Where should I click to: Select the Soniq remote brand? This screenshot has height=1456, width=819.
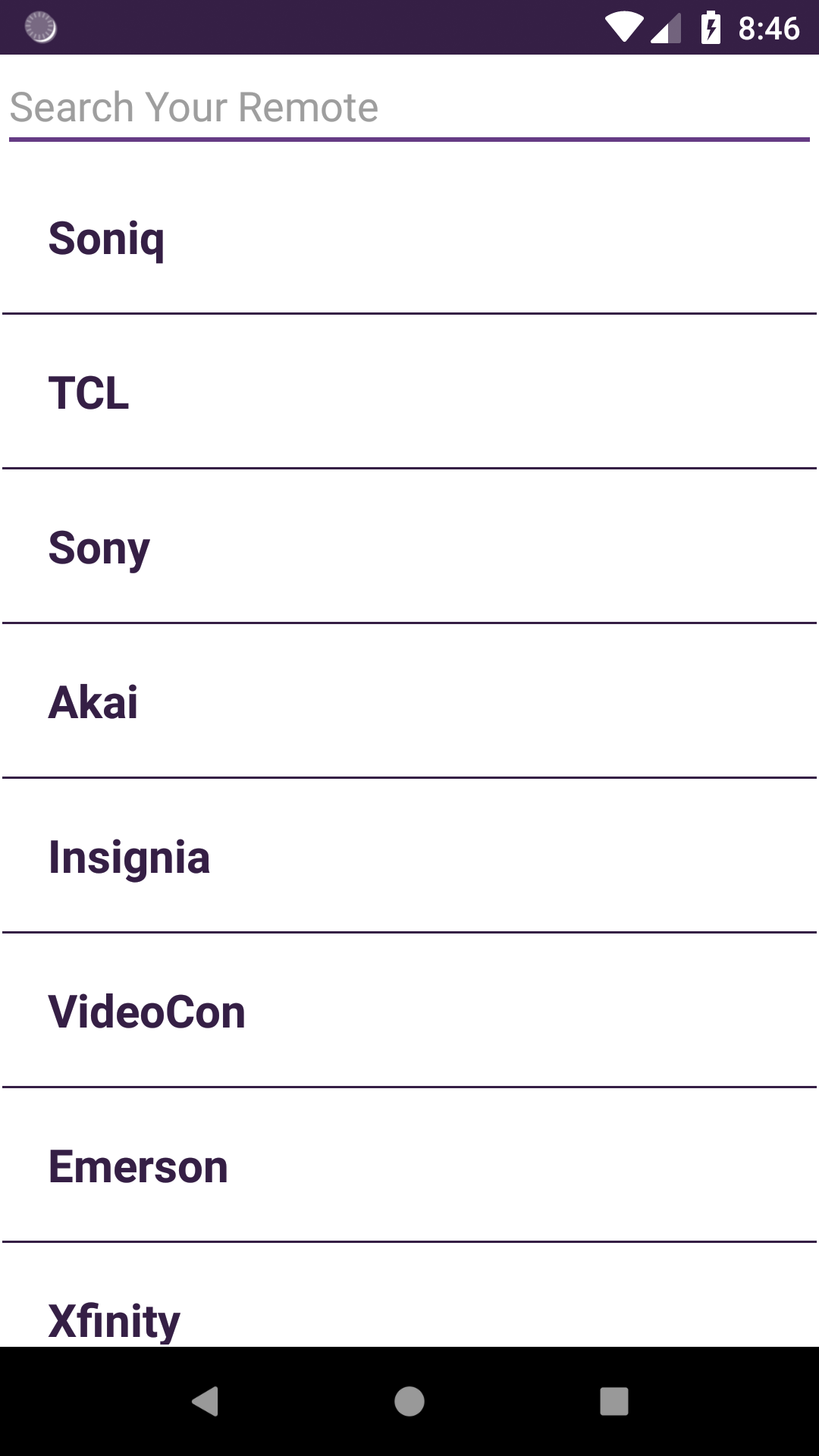[409, 238]
